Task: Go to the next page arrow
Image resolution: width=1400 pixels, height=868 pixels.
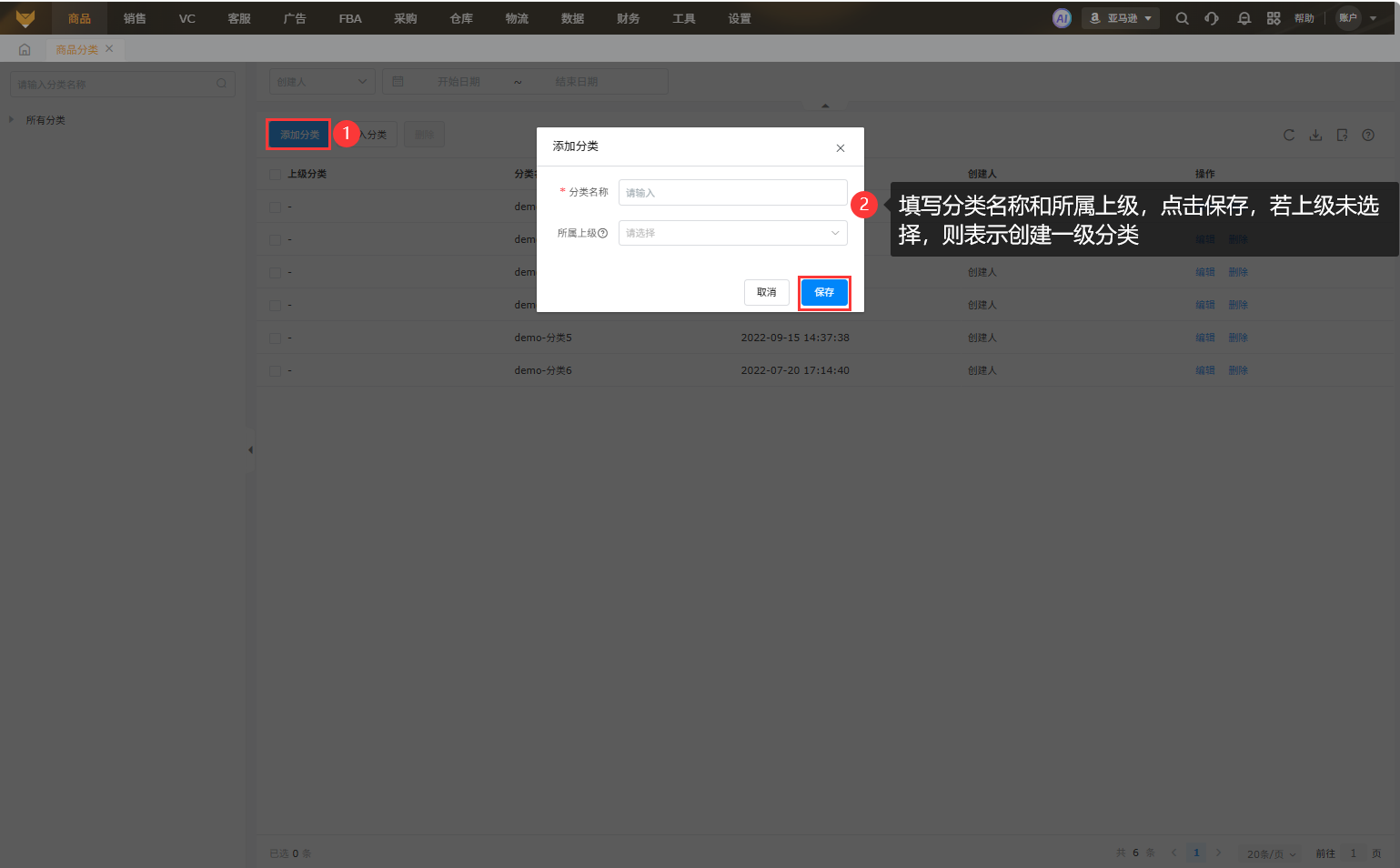Action: [x=1219, y=853]
